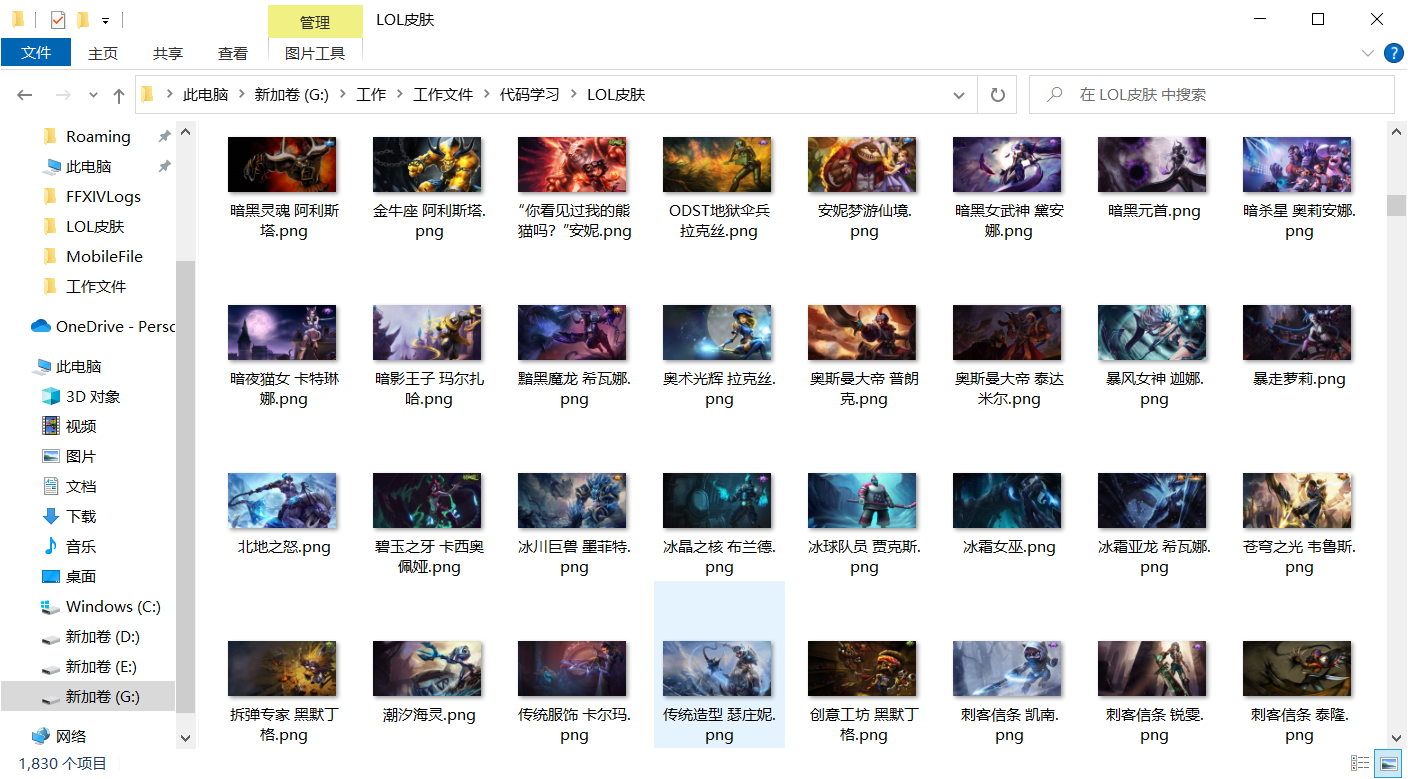1408x779 pixels.
Task: Click the 新加卷 (E:) drive icon
Action: [x=51, y=667]
